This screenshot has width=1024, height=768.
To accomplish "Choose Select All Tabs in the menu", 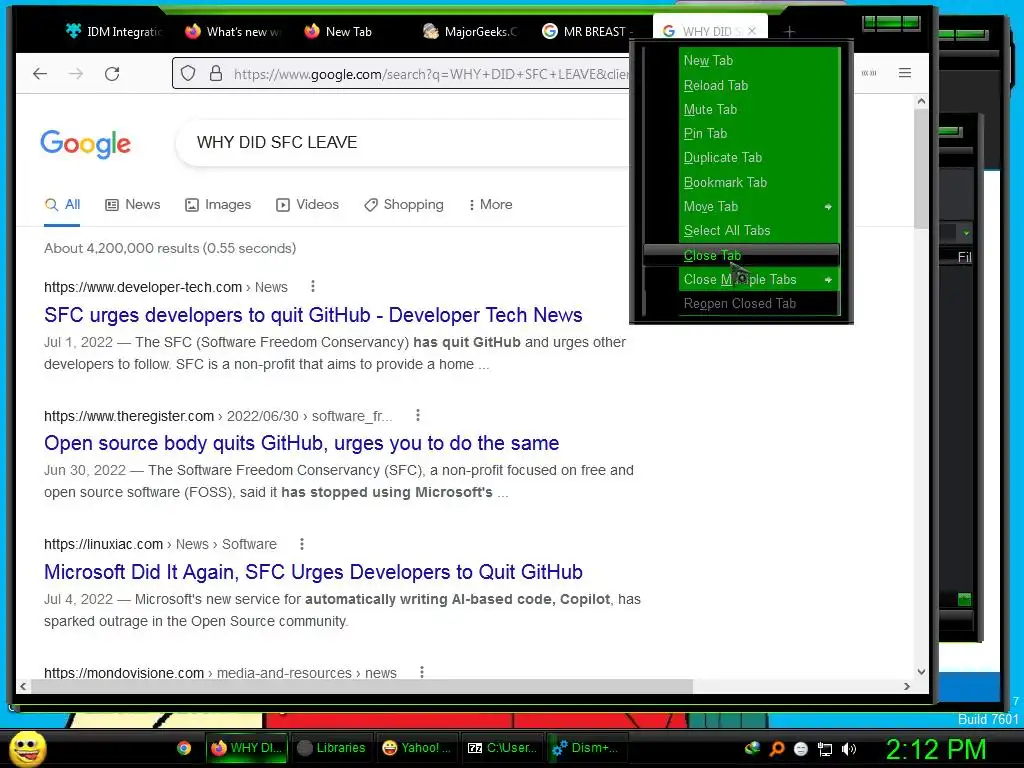I will coord(741,231).
